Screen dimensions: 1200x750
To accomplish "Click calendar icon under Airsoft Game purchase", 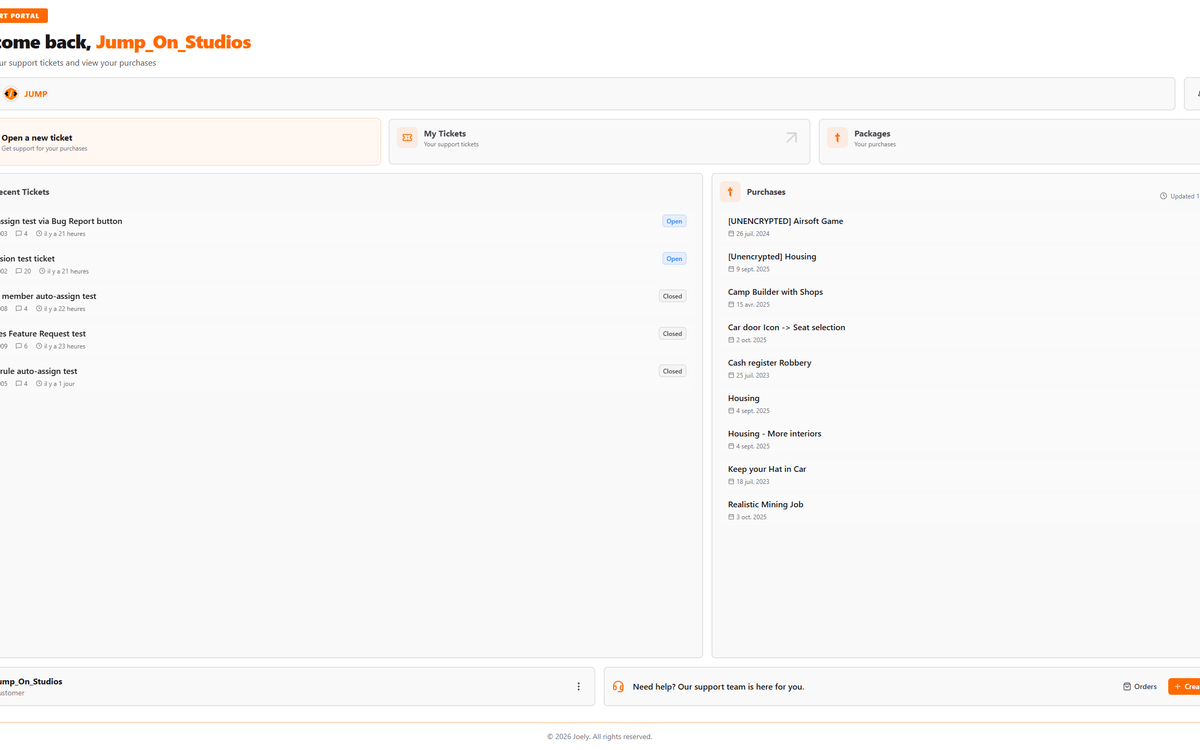I will [x=731, y=234].
